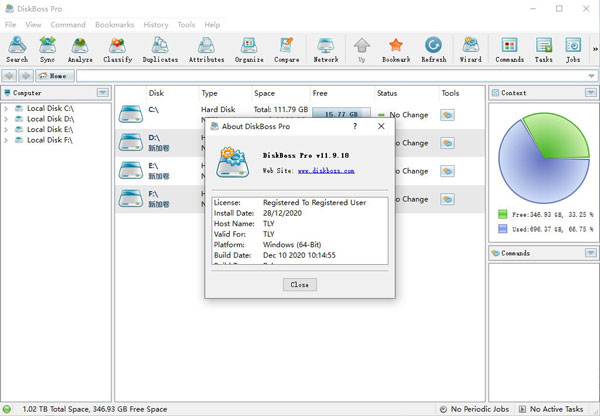Click the blue Used legend swatch

pyautogui.click(x=502, y=229)
